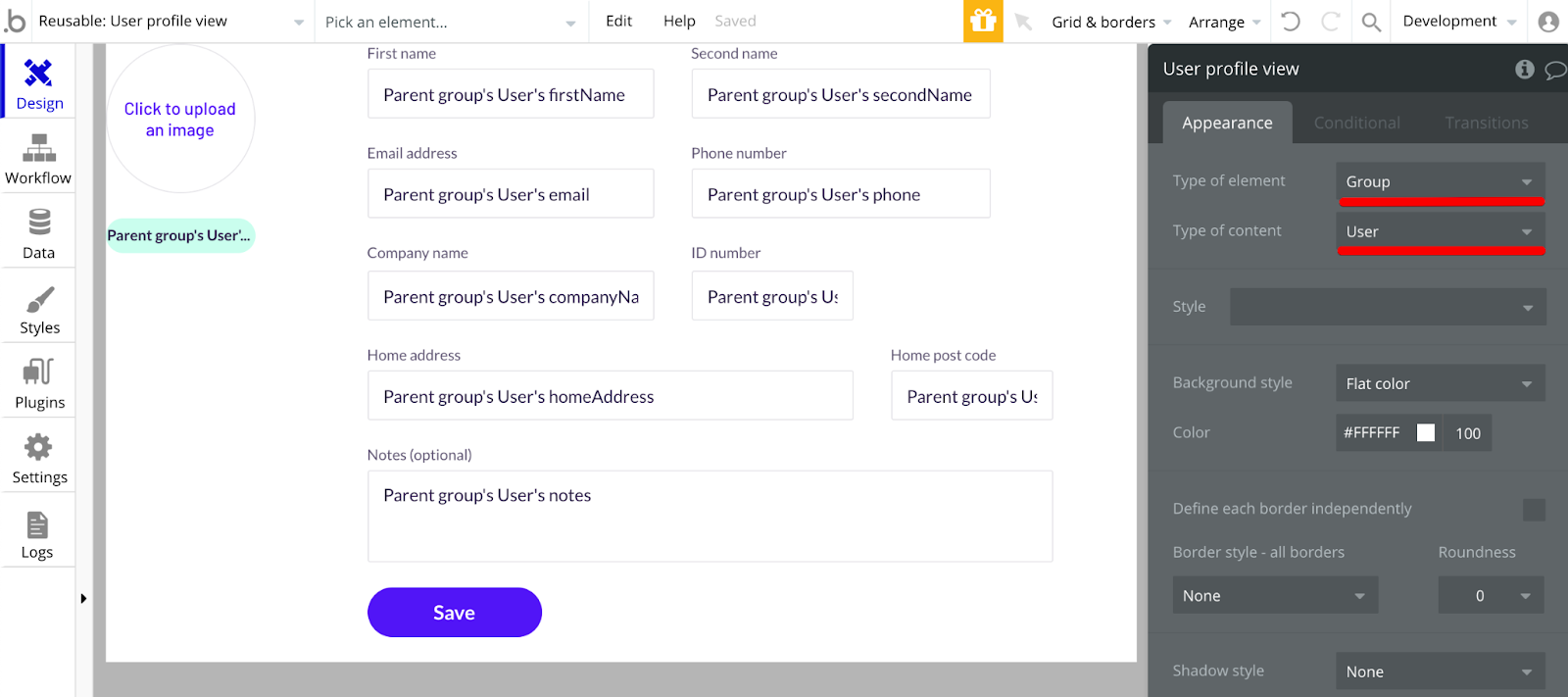The width and height of the screenshot is (1568, 697).
Task: Select the 'Company name' label text
Action: coord(417,253)
